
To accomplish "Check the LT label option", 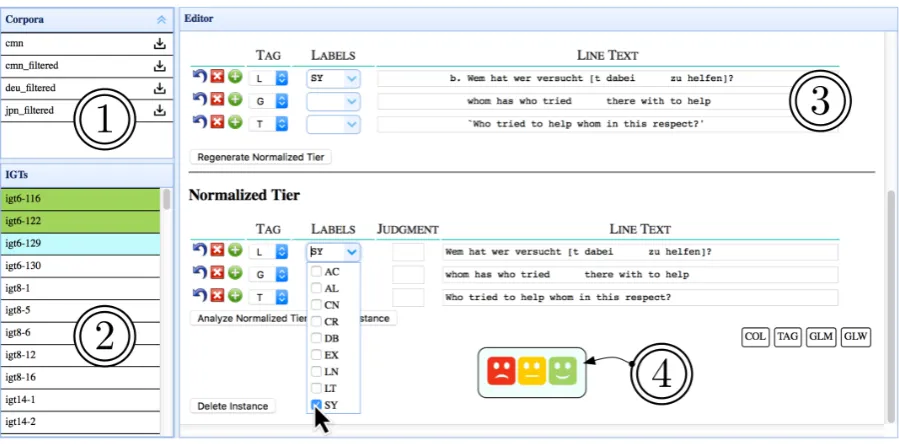I will pos(316,388).
